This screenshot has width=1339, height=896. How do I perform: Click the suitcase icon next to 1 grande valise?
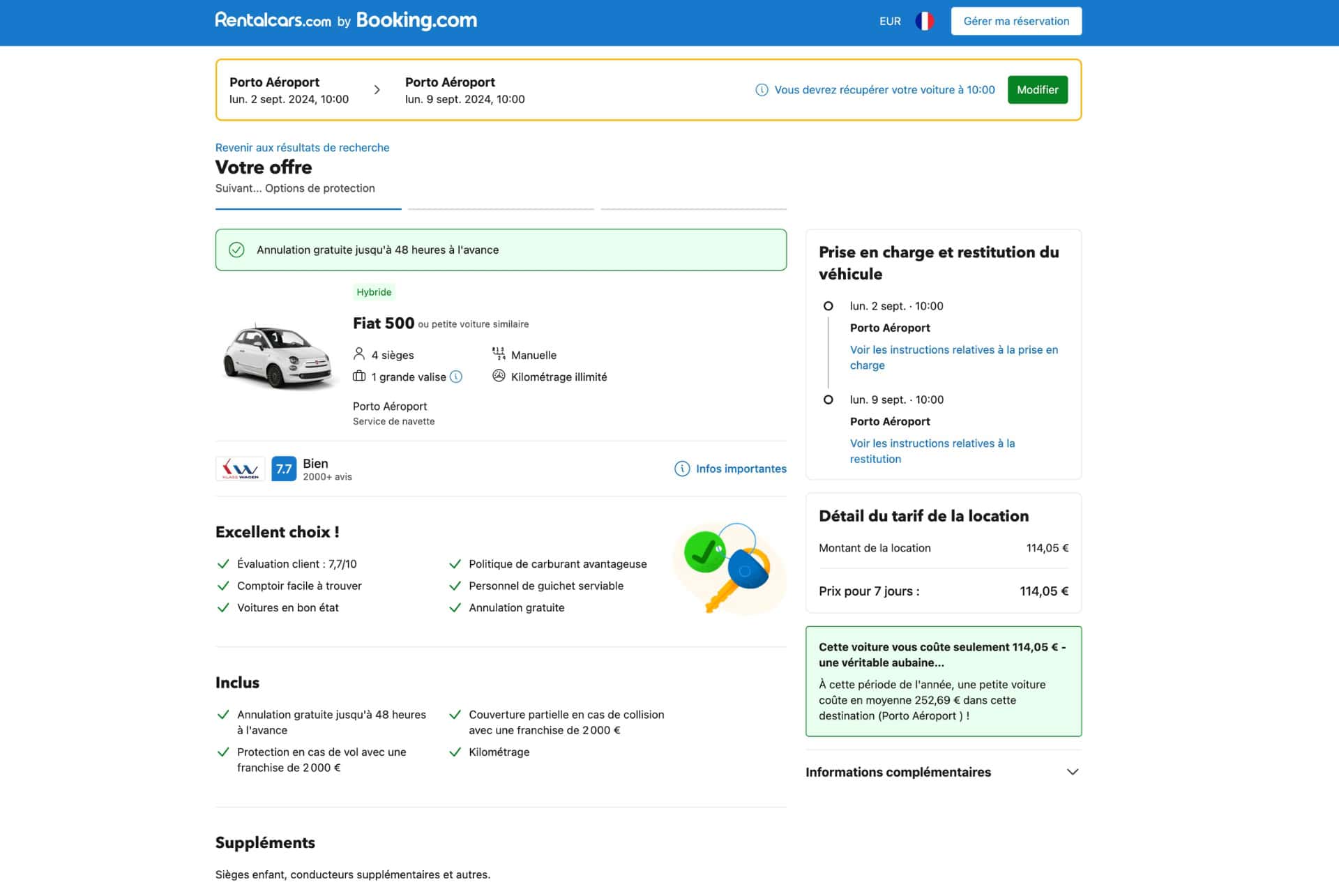359,377
